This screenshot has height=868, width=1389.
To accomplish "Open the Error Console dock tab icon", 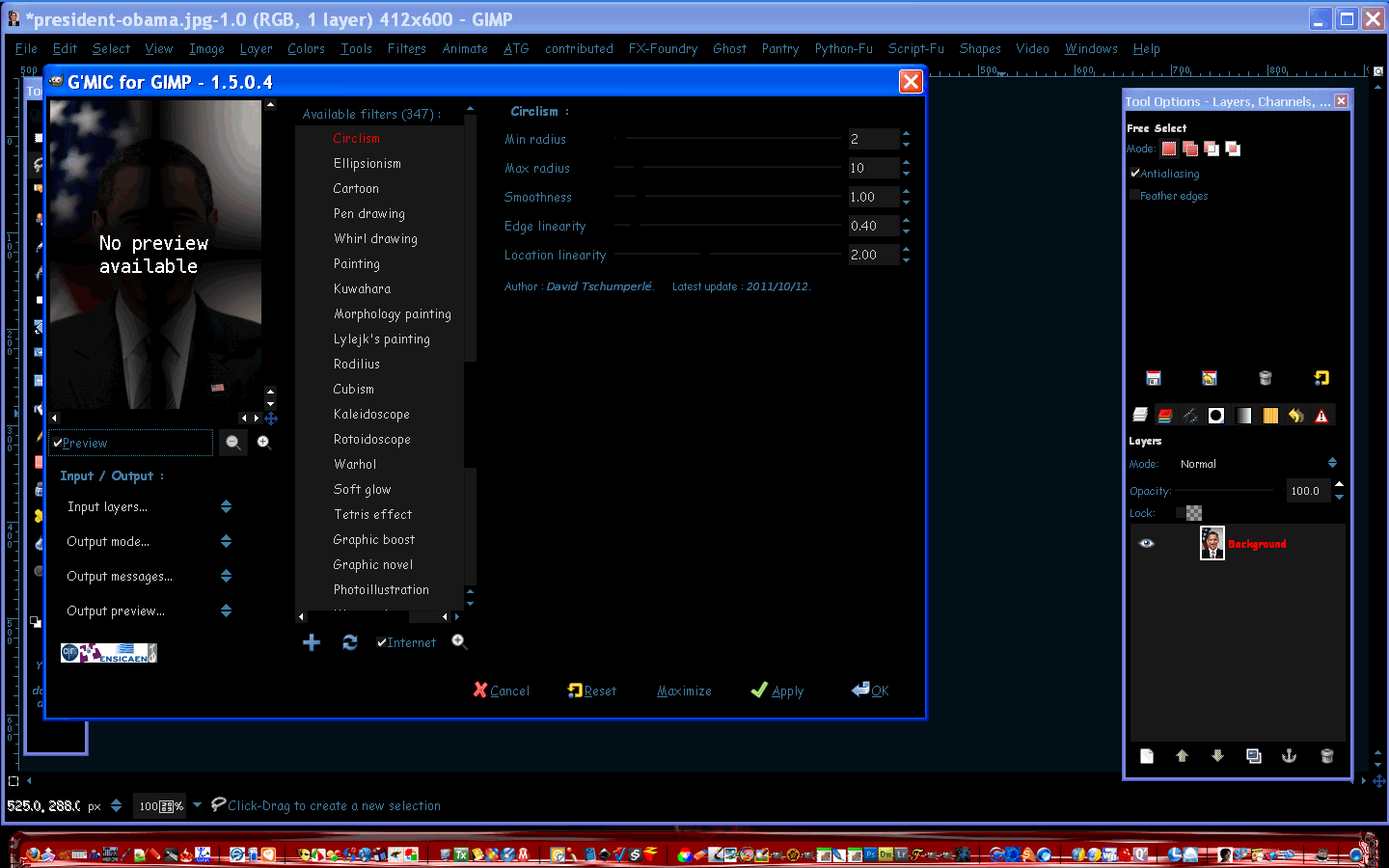I will (x=1321, y=416).
